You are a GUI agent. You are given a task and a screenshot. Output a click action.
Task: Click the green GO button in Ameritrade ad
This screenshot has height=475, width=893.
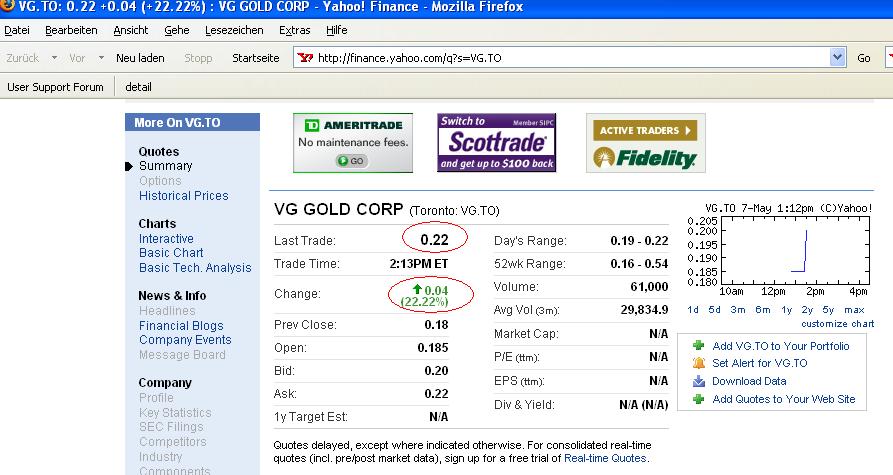point(351,161)
